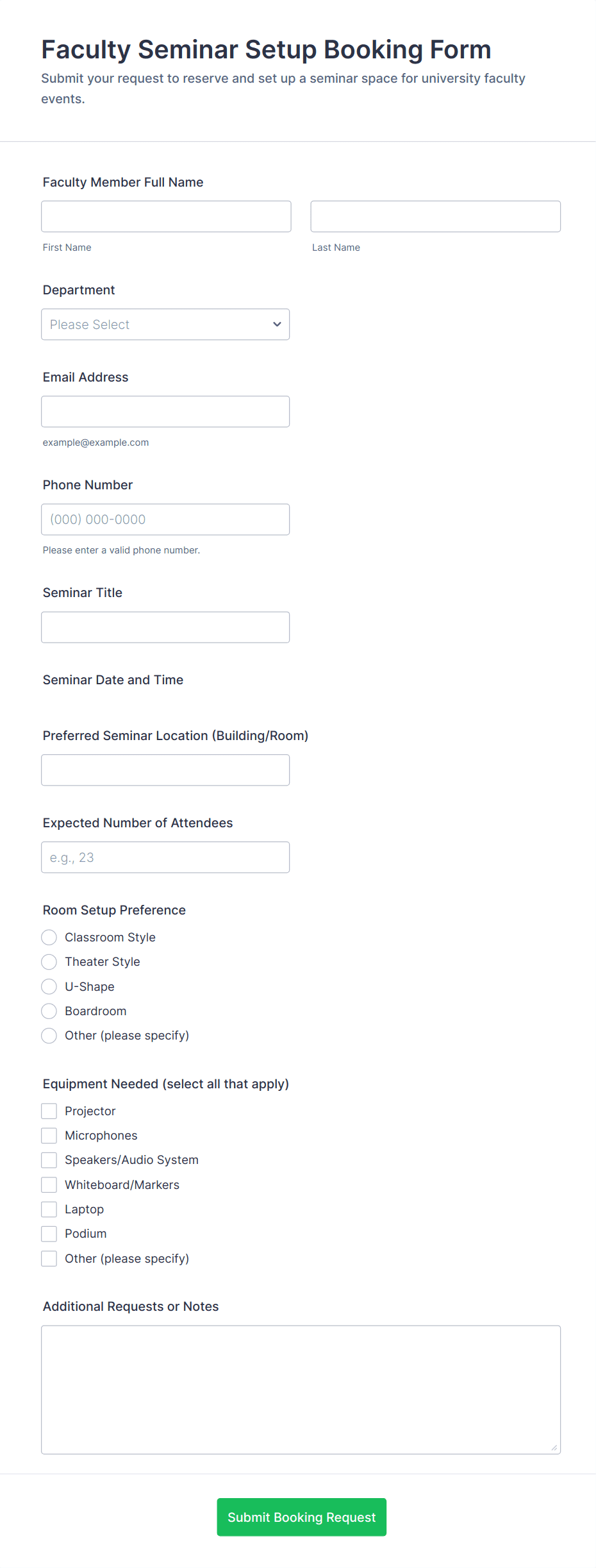Screen dimensions: 596x1568
Task: Enable the Microphones checkbox
Action: (x=49, y=1136)
